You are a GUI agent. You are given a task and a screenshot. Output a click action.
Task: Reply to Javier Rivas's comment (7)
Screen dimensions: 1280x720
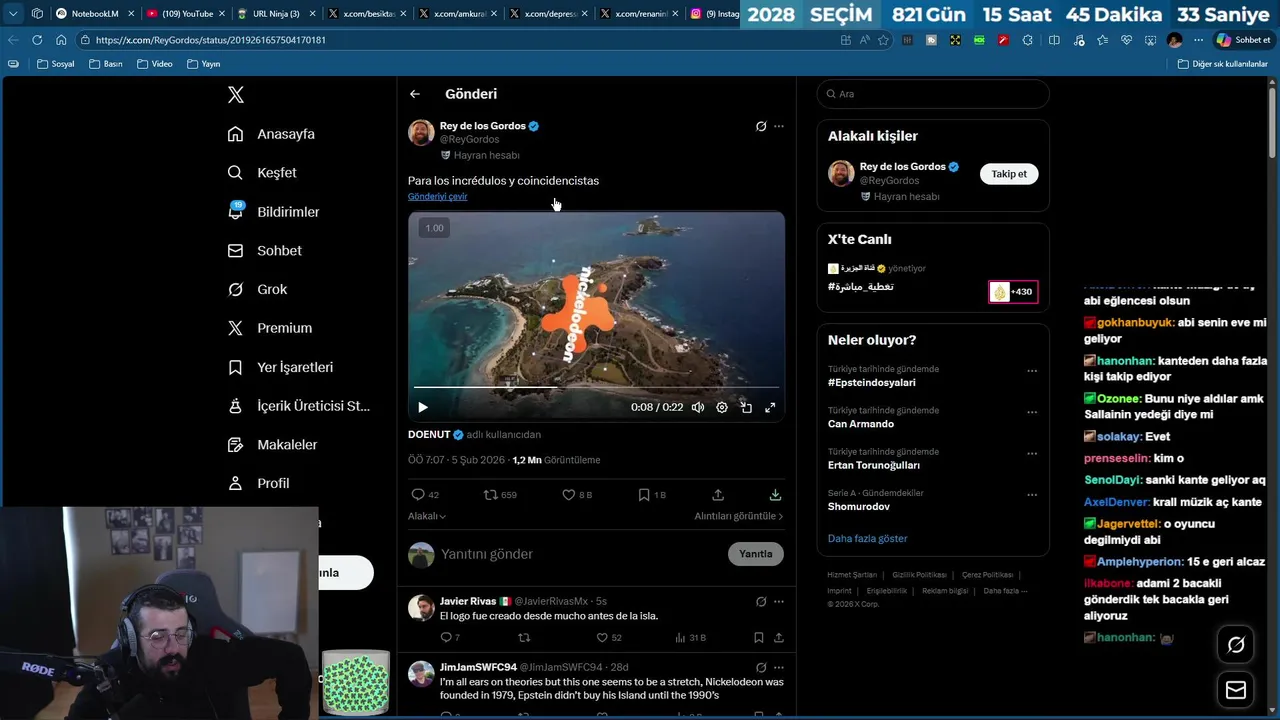[450, 638]
